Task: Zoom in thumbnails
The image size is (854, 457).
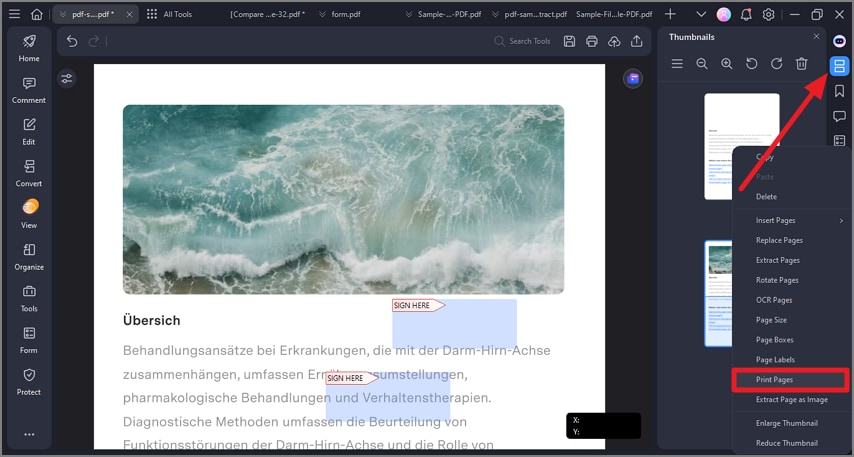Action: (727, 64)
